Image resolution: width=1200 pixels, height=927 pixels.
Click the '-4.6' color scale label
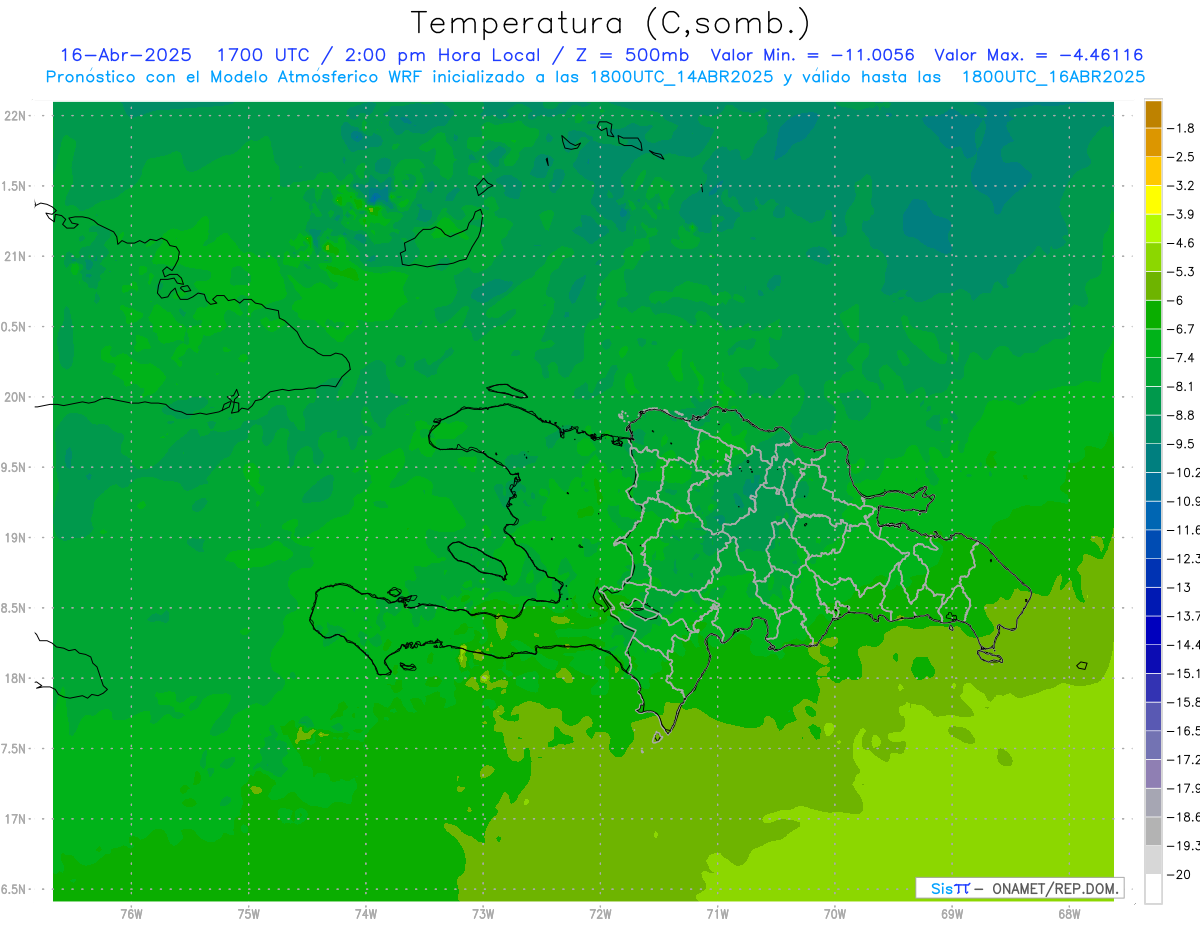point(1181,243)
